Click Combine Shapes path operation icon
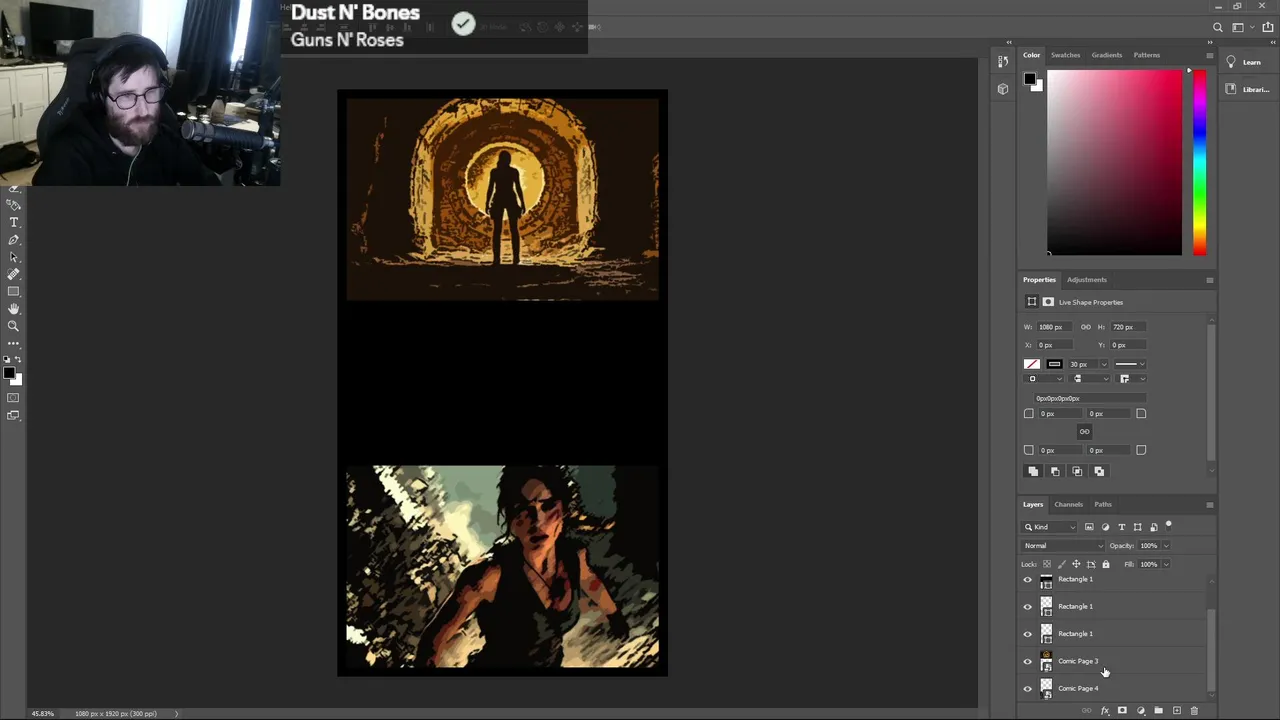 pyautogui.click(x=1033, y=471)
